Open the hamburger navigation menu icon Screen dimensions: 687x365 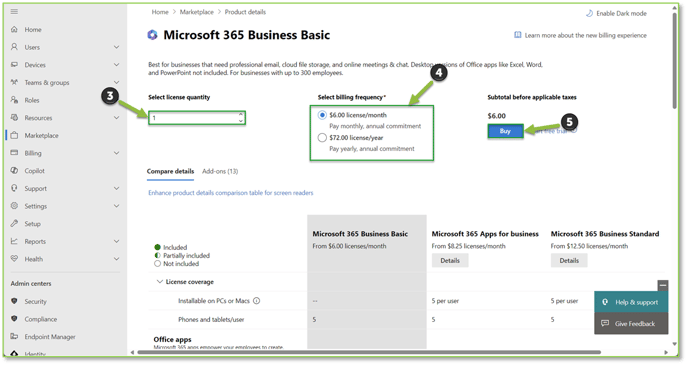(14, 11)
